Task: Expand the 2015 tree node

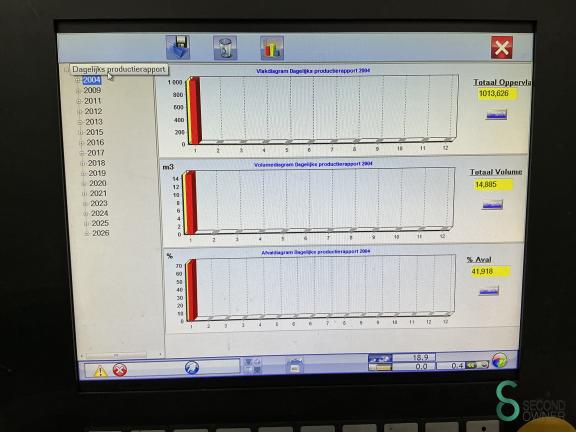Action: [81, 133]
